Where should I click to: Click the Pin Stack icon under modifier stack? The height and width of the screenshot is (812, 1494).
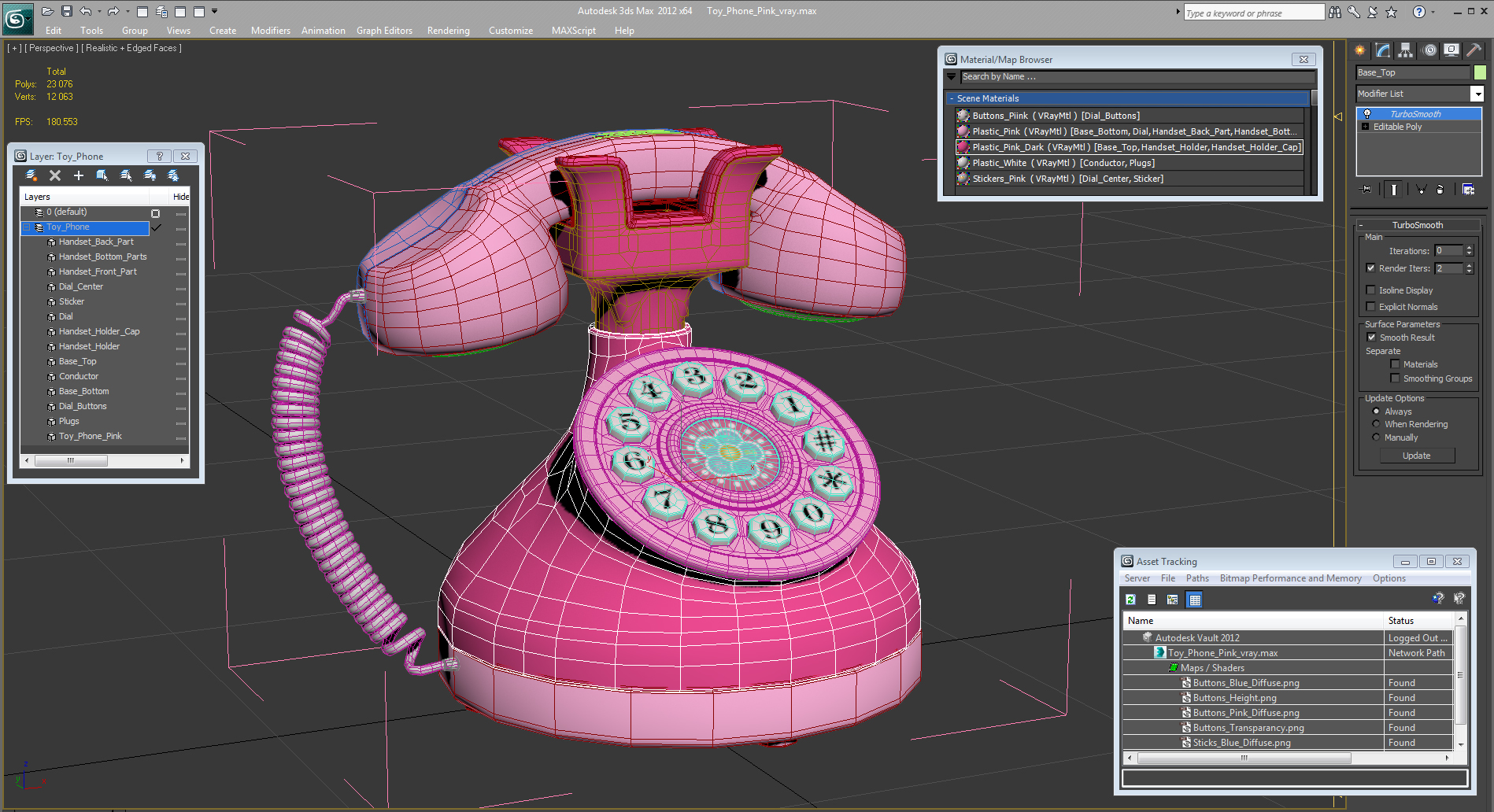(x=1366, y=189)
